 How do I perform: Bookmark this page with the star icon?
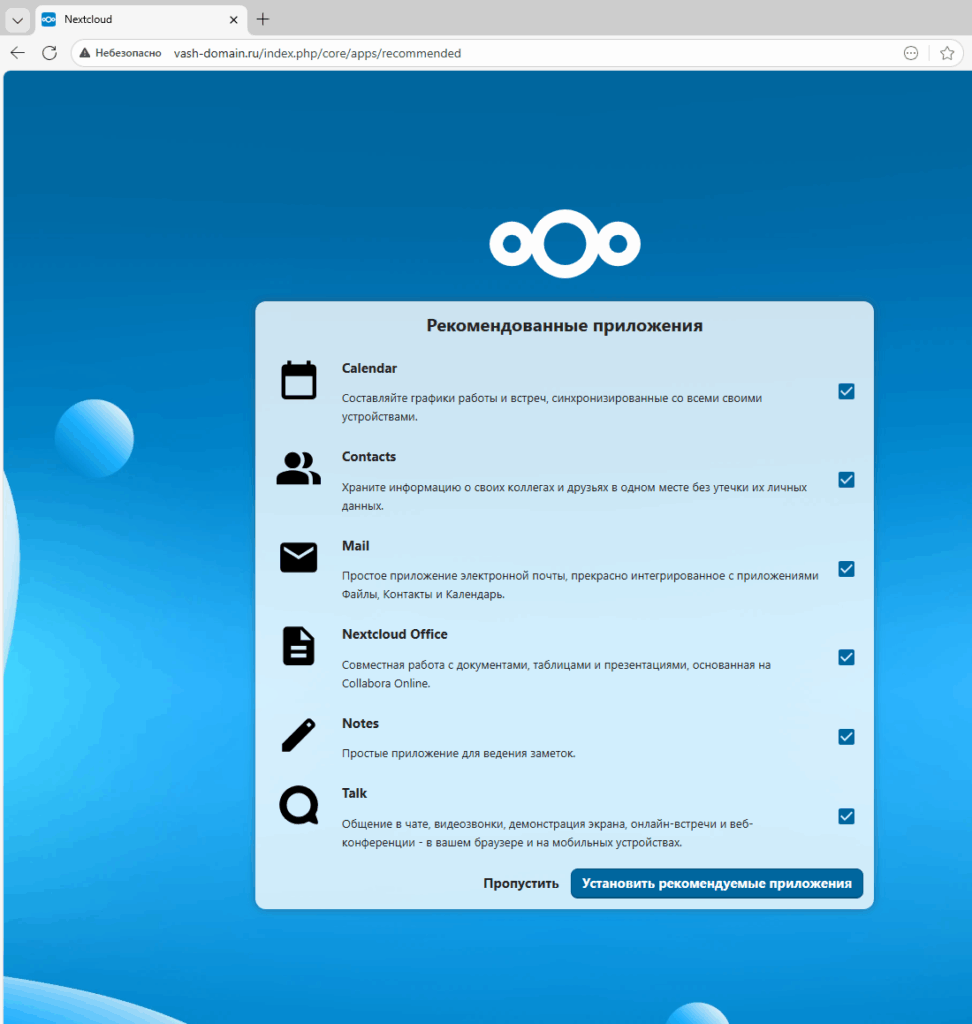(x=947, y=54)
